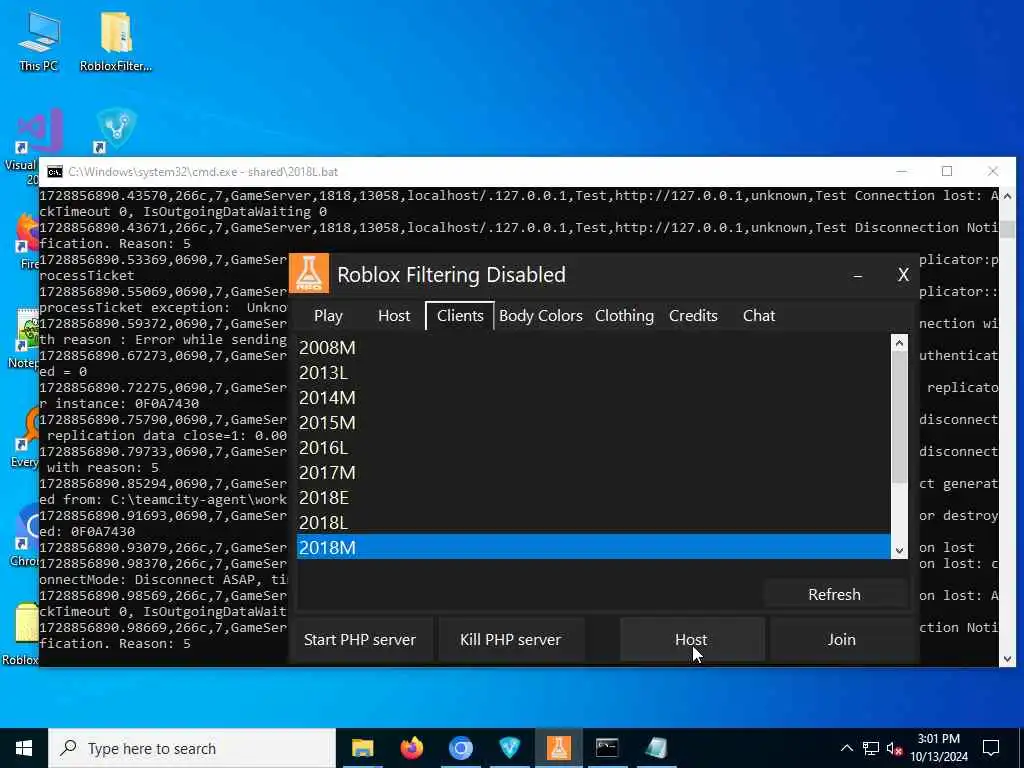Maximize the cmd.exe window

pyautogui.click(x=947, y=171)
